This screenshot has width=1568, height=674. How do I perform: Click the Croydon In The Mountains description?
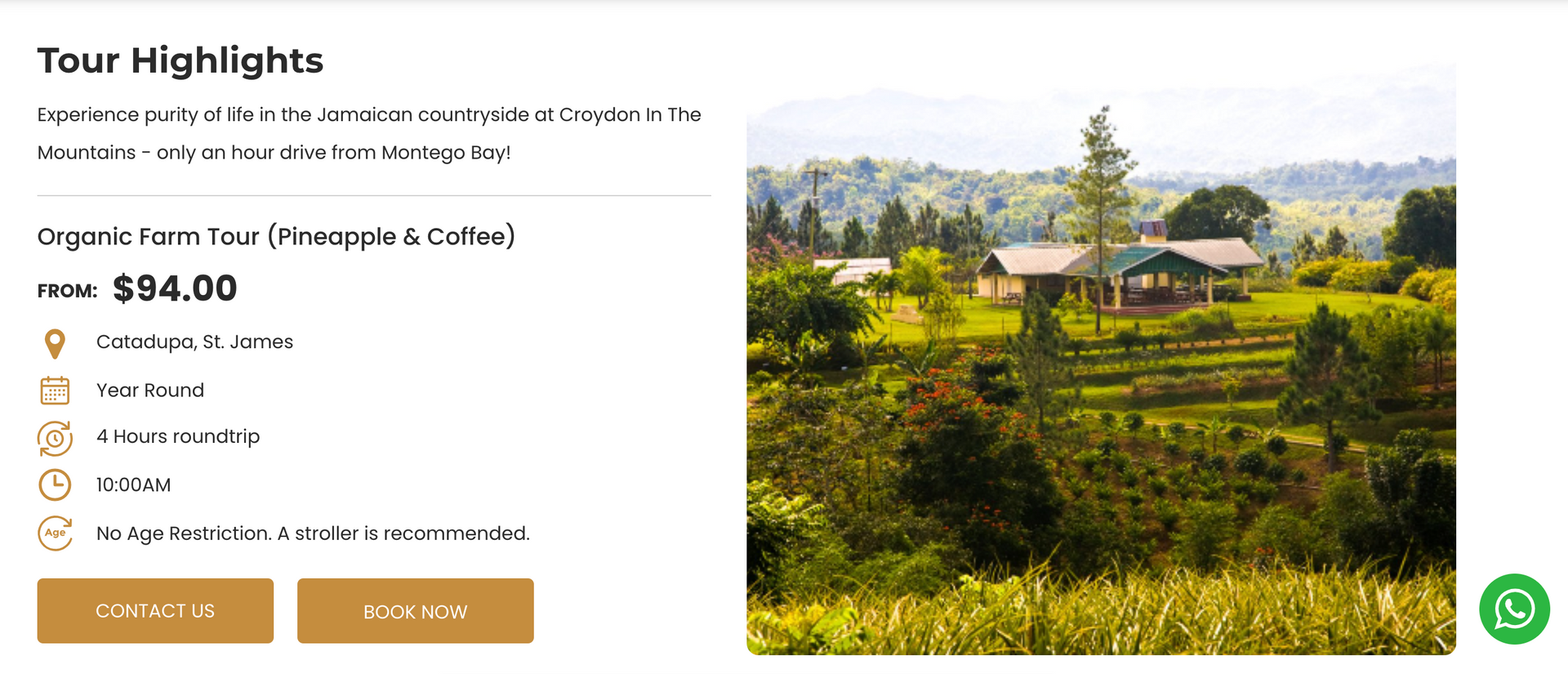point(369,133)
